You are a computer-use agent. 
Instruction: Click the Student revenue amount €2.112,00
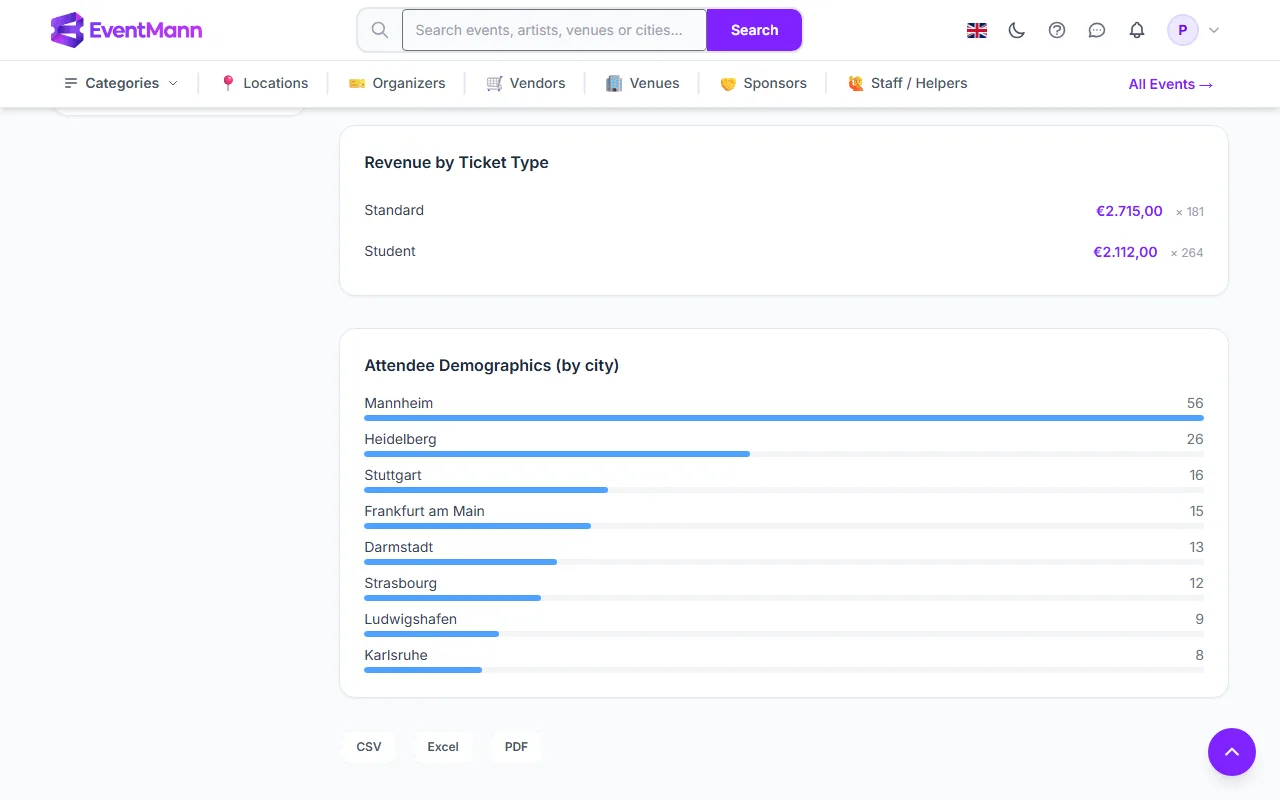pyautogui.click(x=1125, y=252)
